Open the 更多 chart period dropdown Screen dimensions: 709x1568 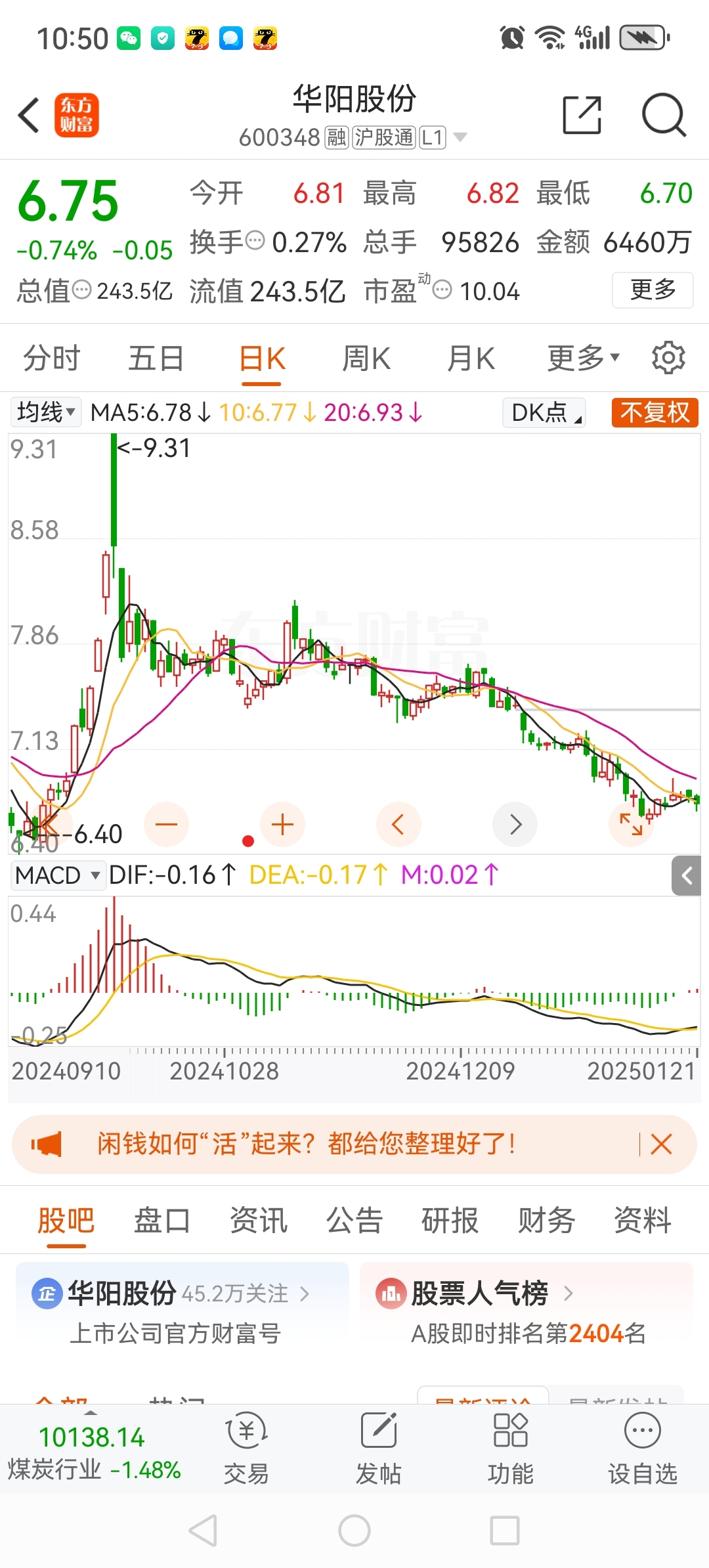pos(584,359)
